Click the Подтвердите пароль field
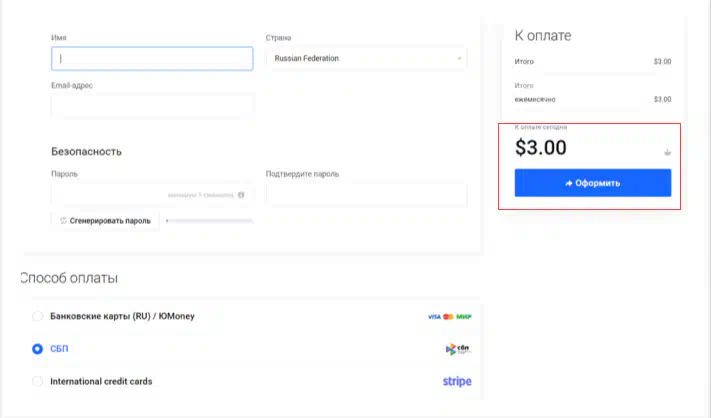The height and width of the screenshot is (418, 711). pos(366,195)
